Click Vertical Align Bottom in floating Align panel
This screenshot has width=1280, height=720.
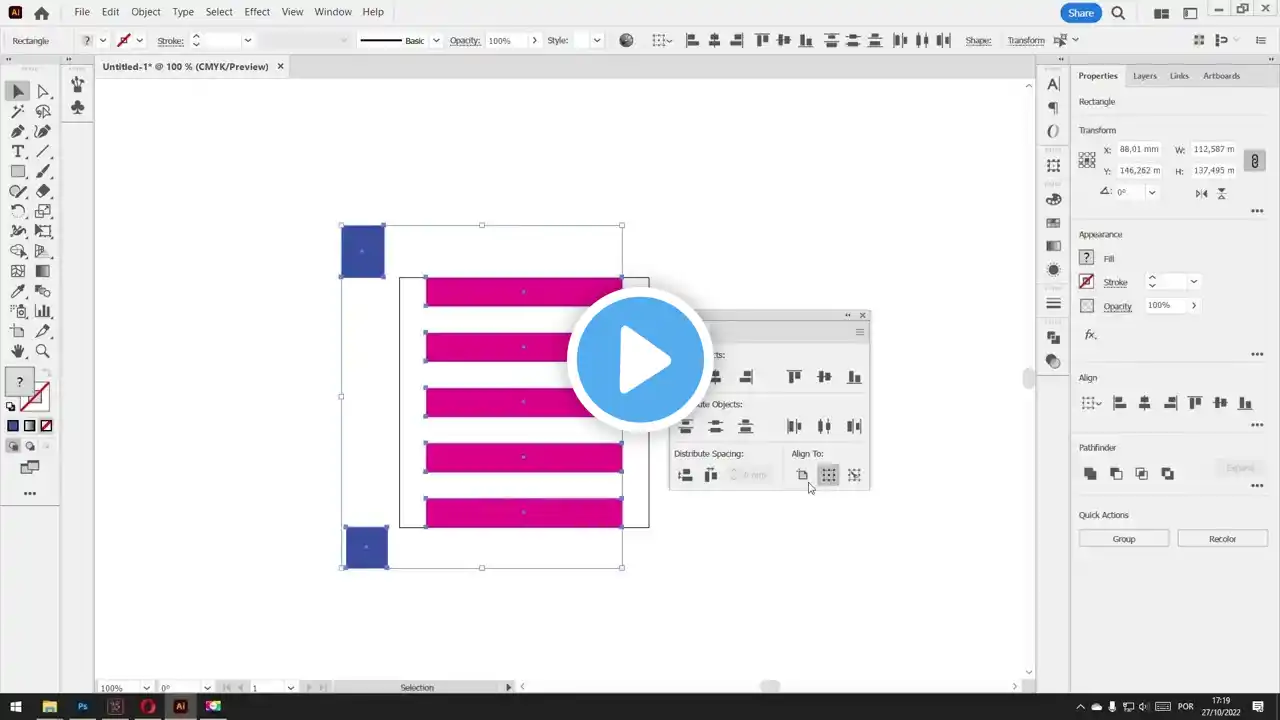click(854, 377)
